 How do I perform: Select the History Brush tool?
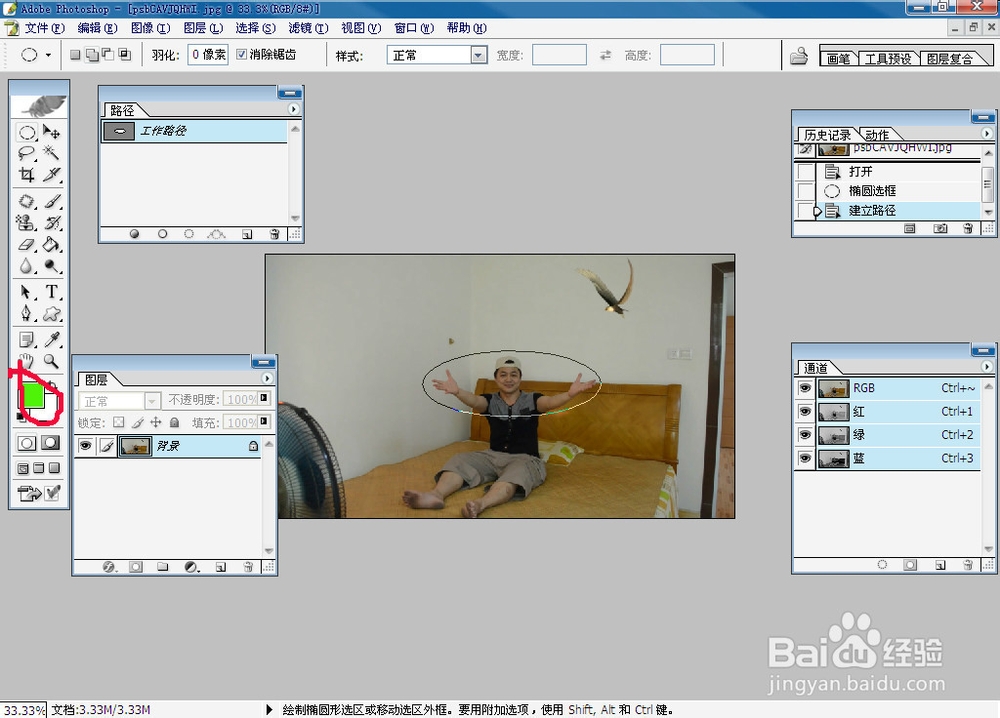pyautogui.click(x=52, y=223)
